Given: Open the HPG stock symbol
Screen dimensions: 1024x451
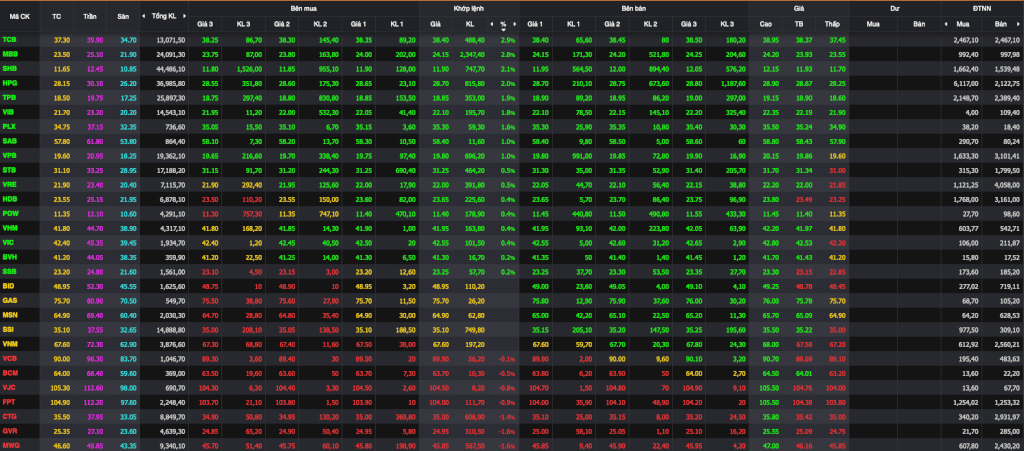Looking at the screenshot, I should [10, 83].
